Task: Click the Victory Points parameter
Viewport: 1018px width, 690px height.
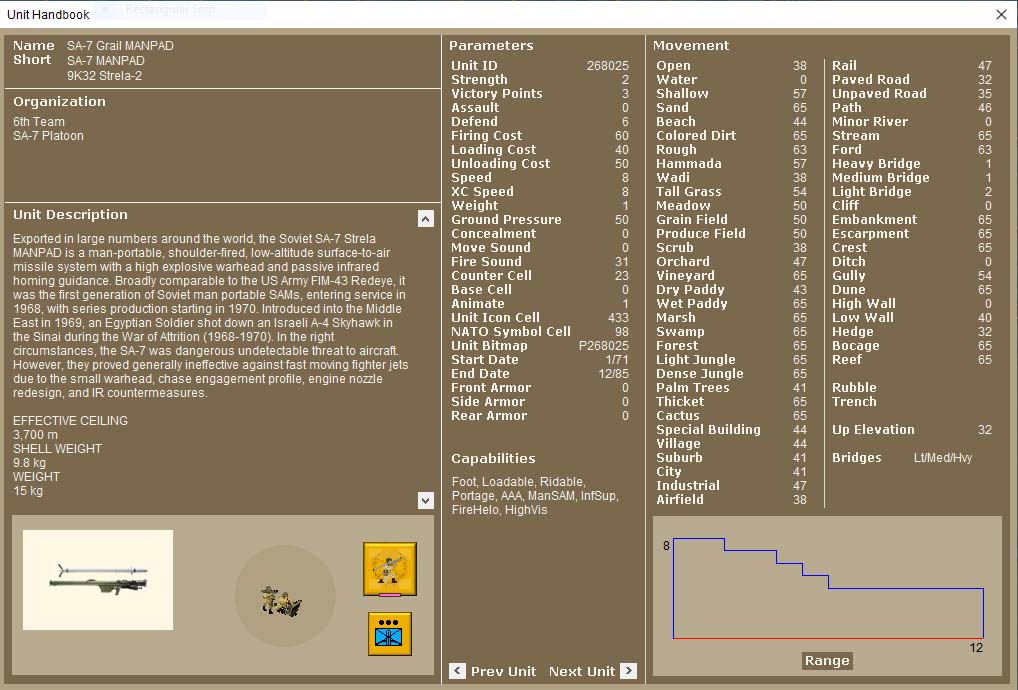Action: (x=540, y=93)
